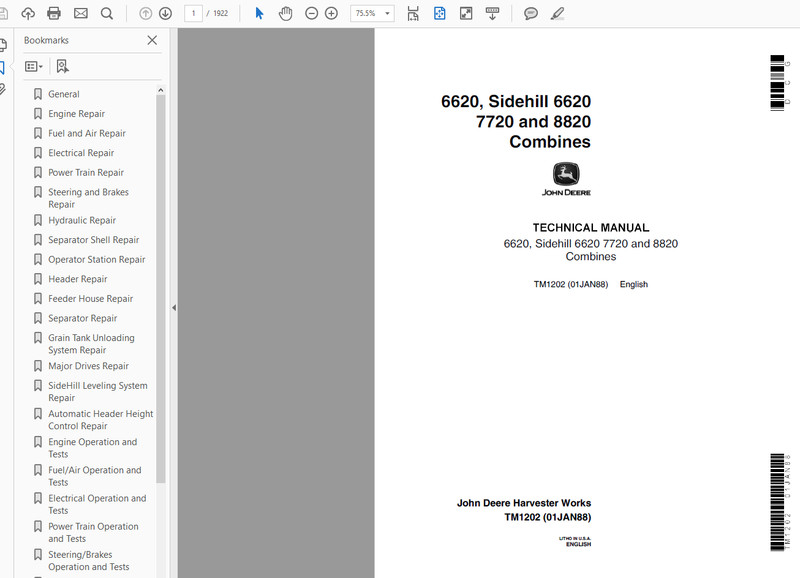This screenshot has height=578, width=800.
Task: Open Engine Operation and Tests bookmark
Action: [x=92, y=448]
